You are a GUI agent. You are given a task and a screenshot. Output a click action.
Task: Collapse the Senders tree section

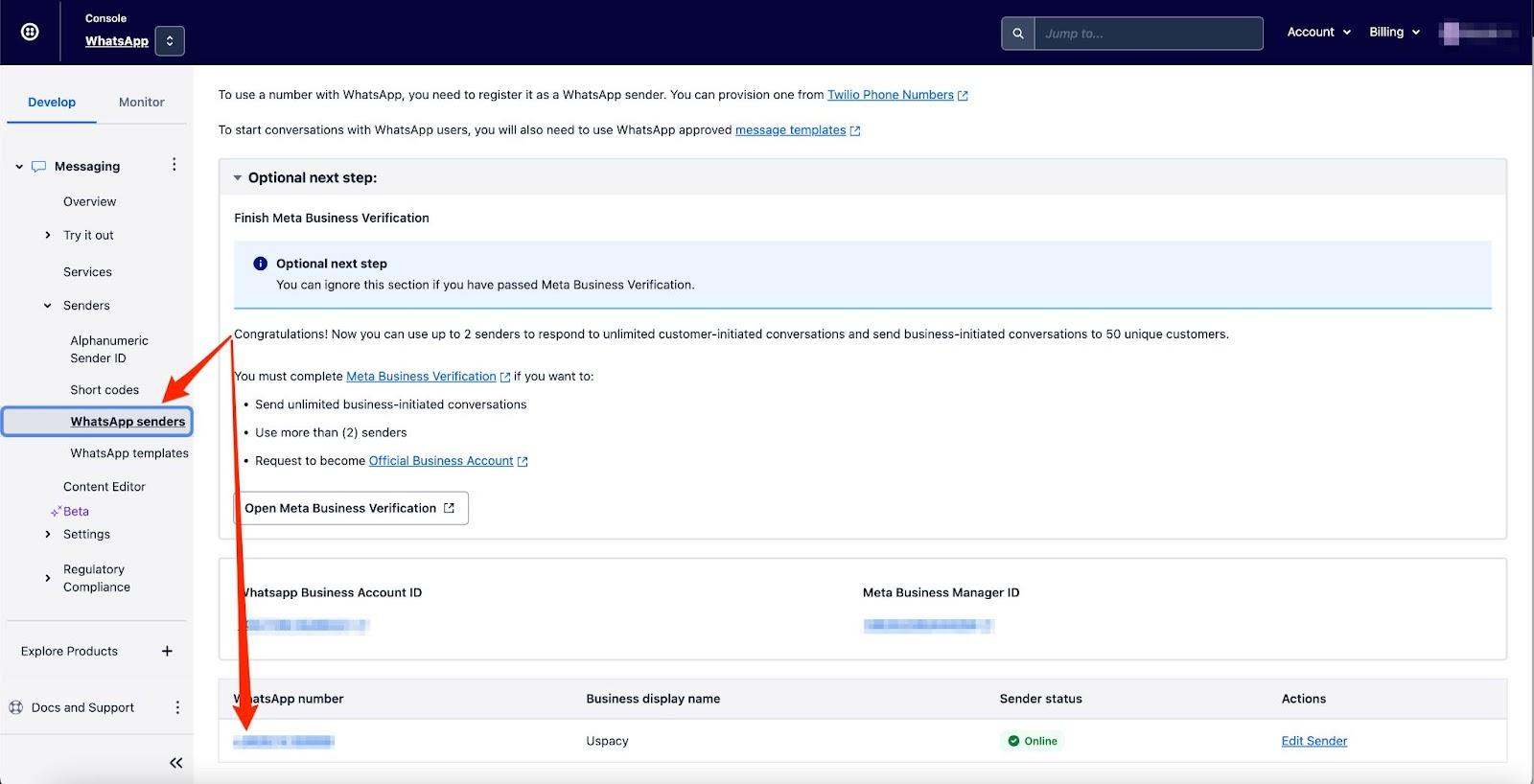[x=48, y=306]
